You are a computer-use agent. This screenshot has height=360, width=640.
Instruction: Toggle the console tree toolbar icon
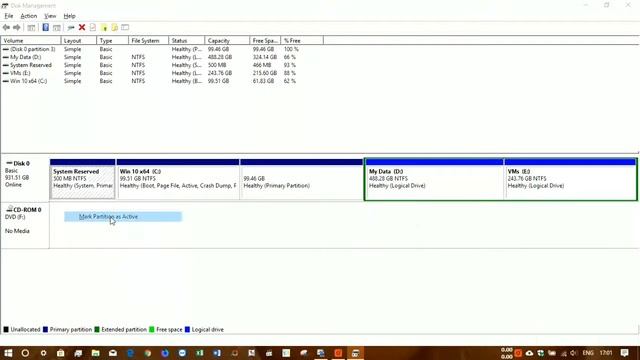click(x=31, y=27)
